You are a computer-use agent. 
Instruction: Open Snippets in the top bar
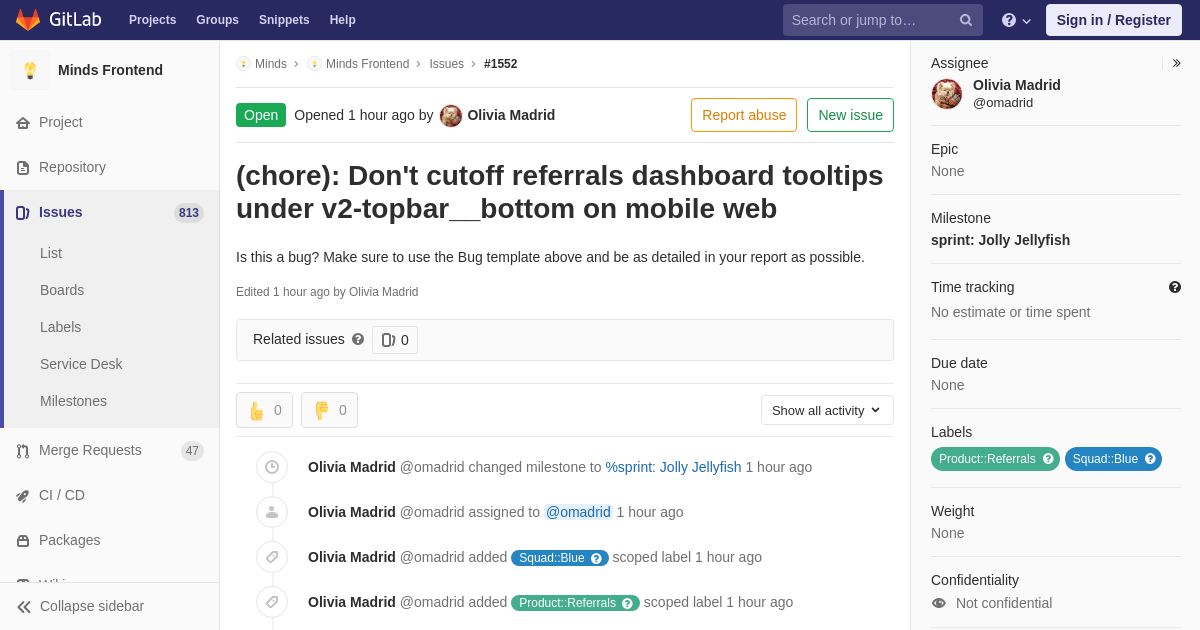[x=284, y=20]
